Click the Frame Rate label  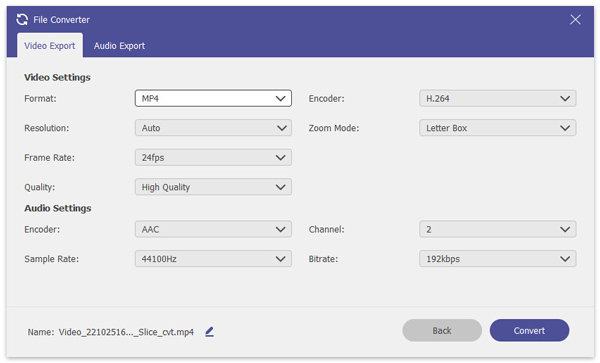(x=49, y=158)
